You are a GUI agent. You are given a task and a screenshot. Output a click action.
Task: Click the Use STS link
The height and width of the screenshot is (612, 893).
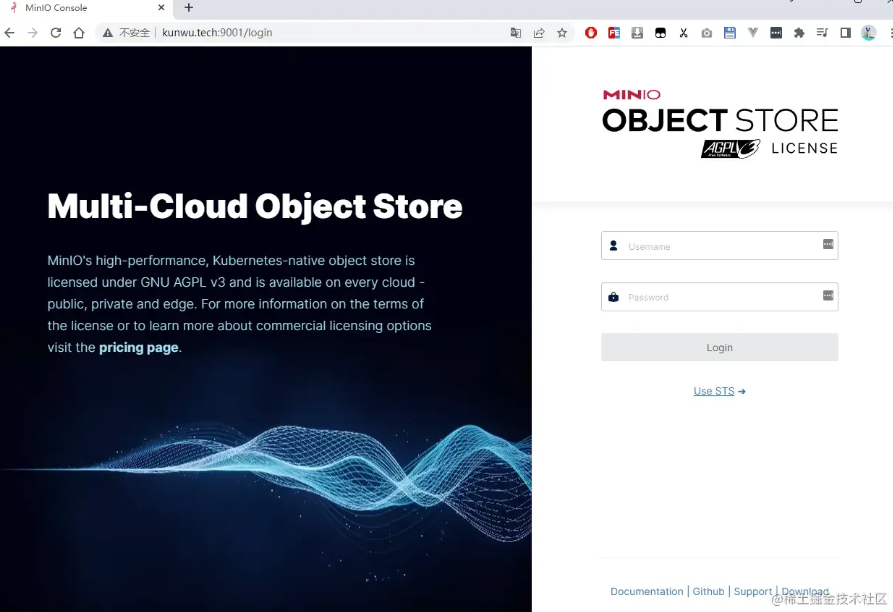pyautogui.click(x=719, y=391)
